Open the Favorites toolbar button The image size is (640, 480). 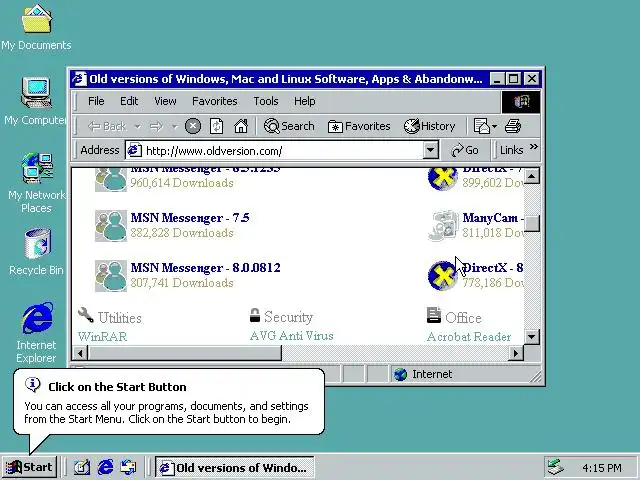click(359, 126)
